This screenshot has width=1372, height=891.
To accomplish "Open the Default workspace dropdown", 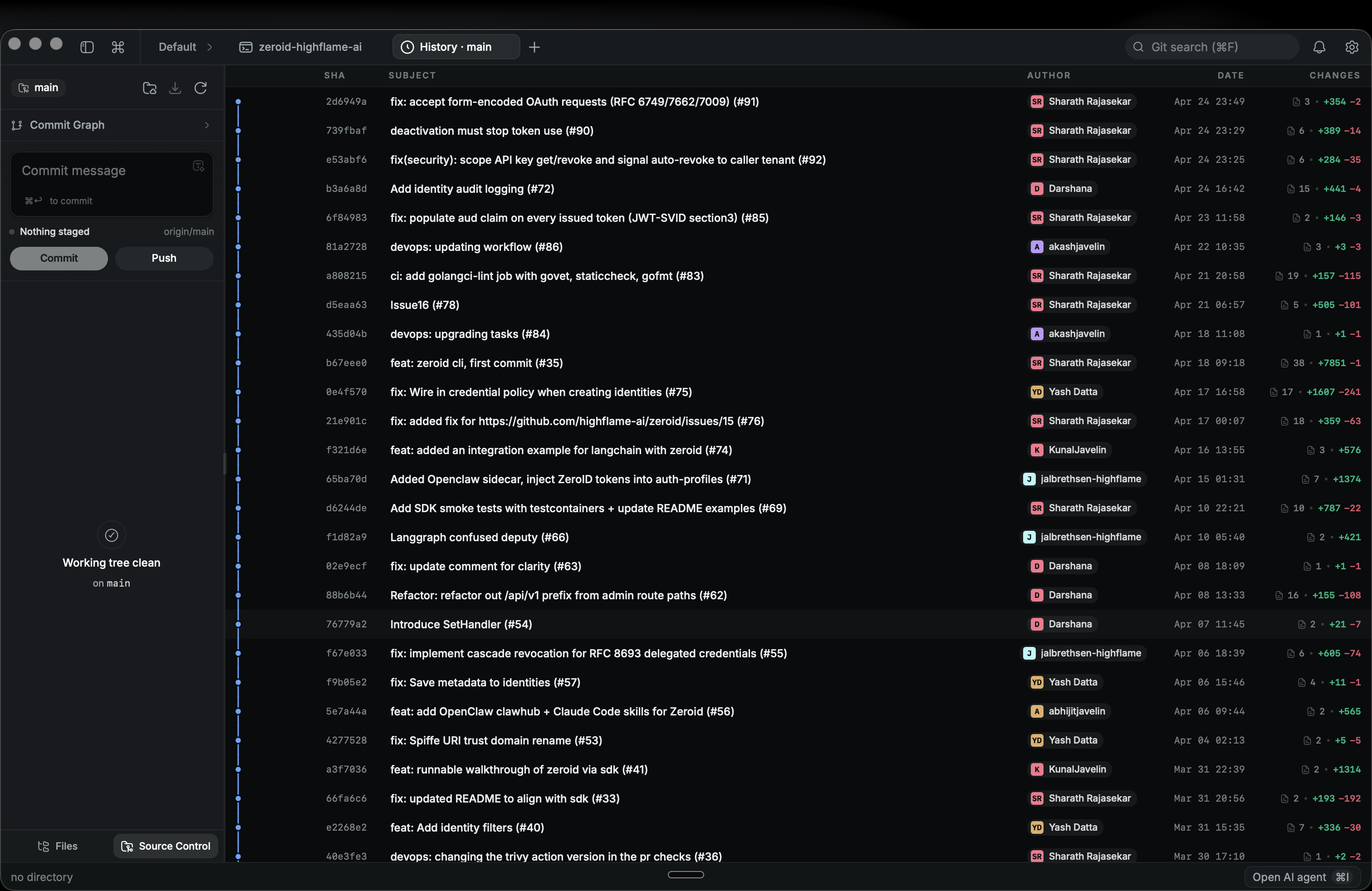I will [185, 47].
